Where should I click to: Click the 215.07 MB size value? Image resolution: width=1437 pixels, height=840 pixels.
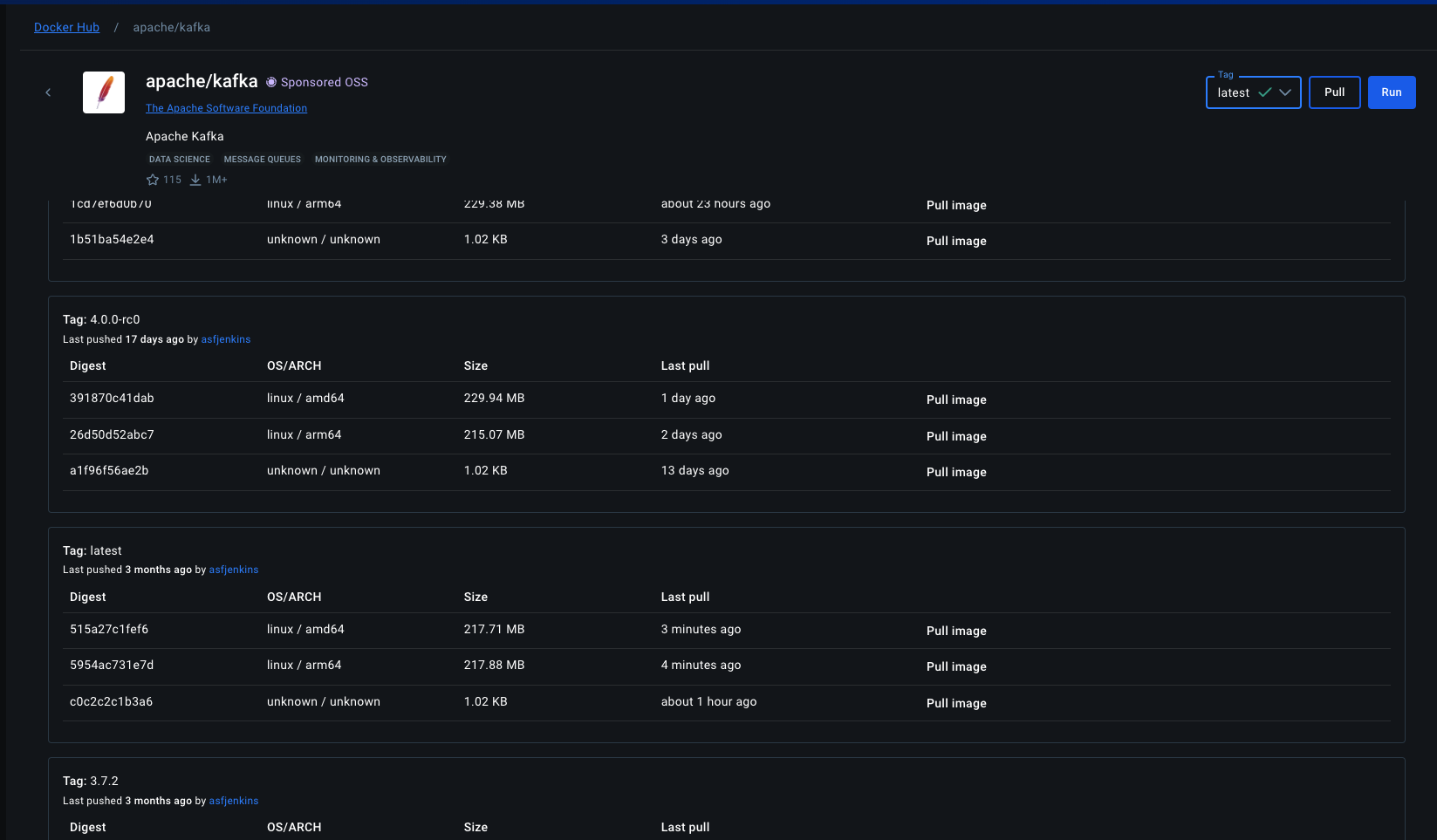click(494, 434)
